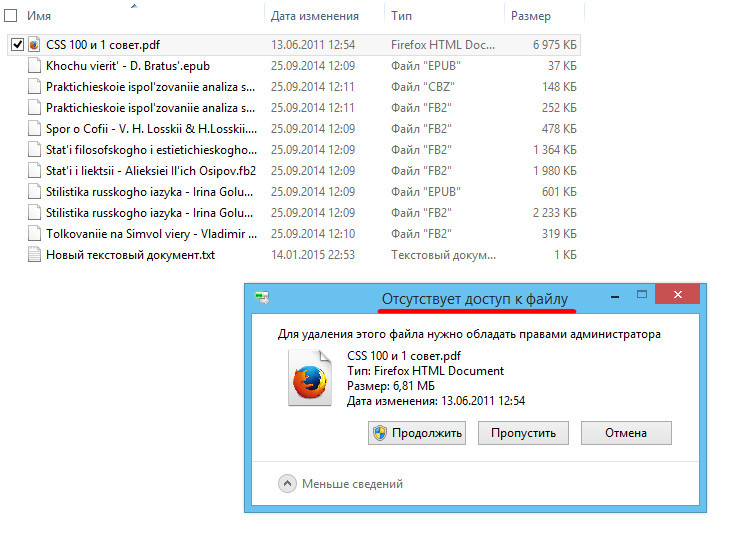
Task: Toggle the select-all checkbox beside Имя
Action: (11, 16)
